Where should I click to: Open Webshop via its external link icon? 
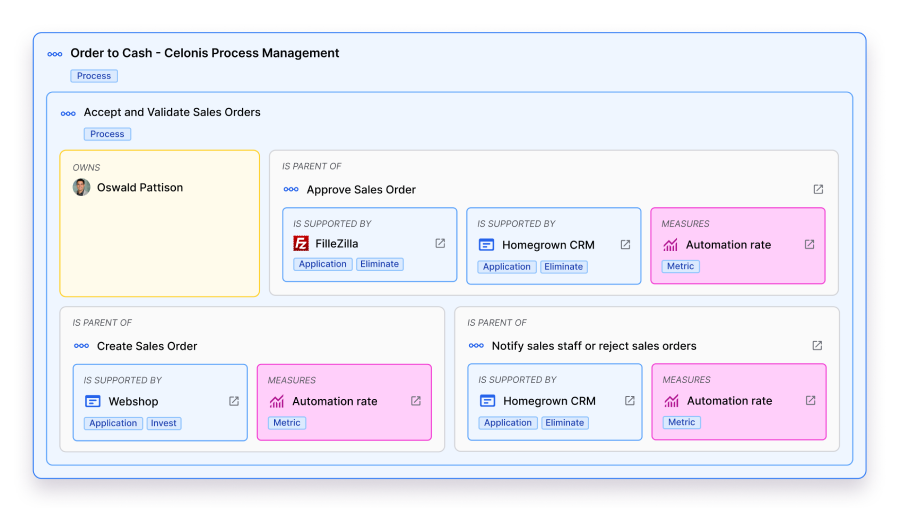point(234,401)
